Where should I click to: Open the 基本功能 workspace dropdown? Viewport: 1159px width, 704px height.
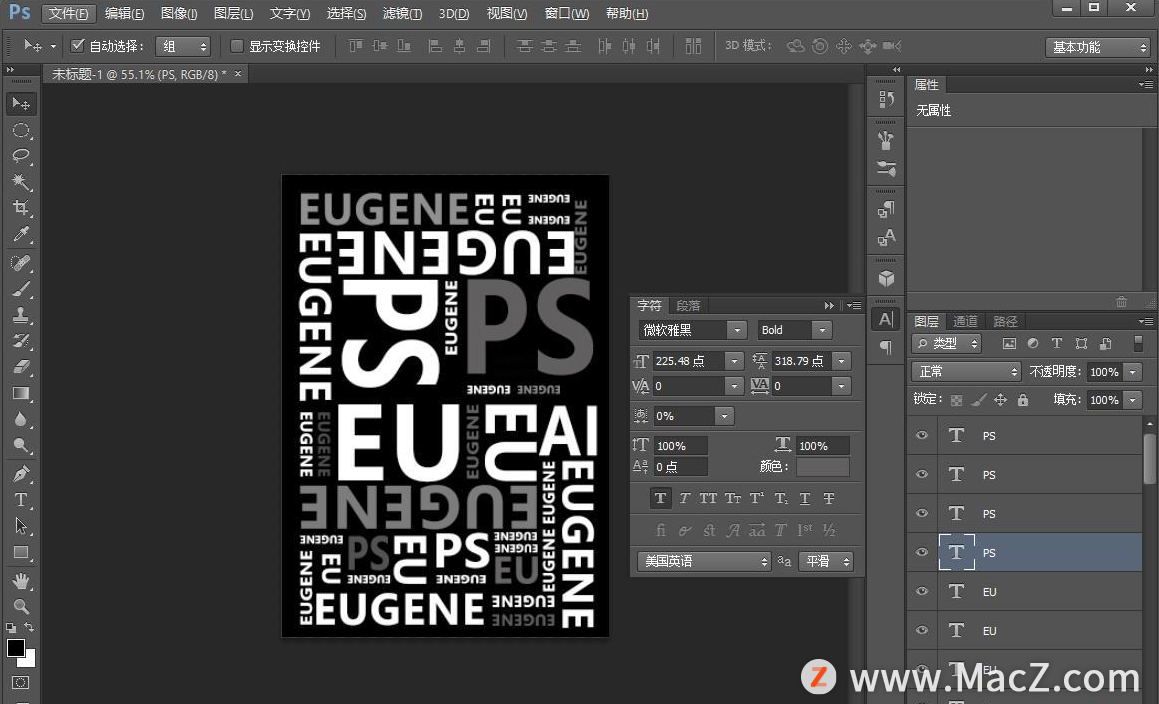coord(1098,47)
